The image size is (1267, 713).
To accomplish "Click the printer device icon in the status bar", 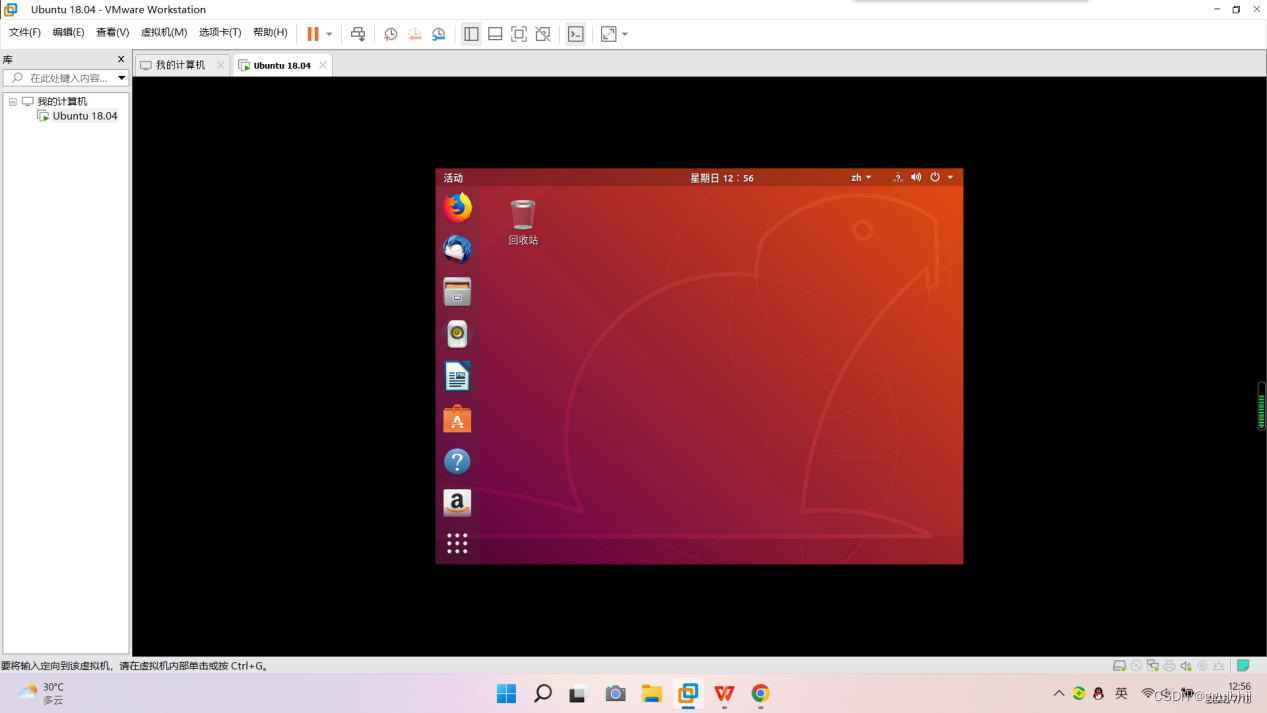I will 1169,666.
